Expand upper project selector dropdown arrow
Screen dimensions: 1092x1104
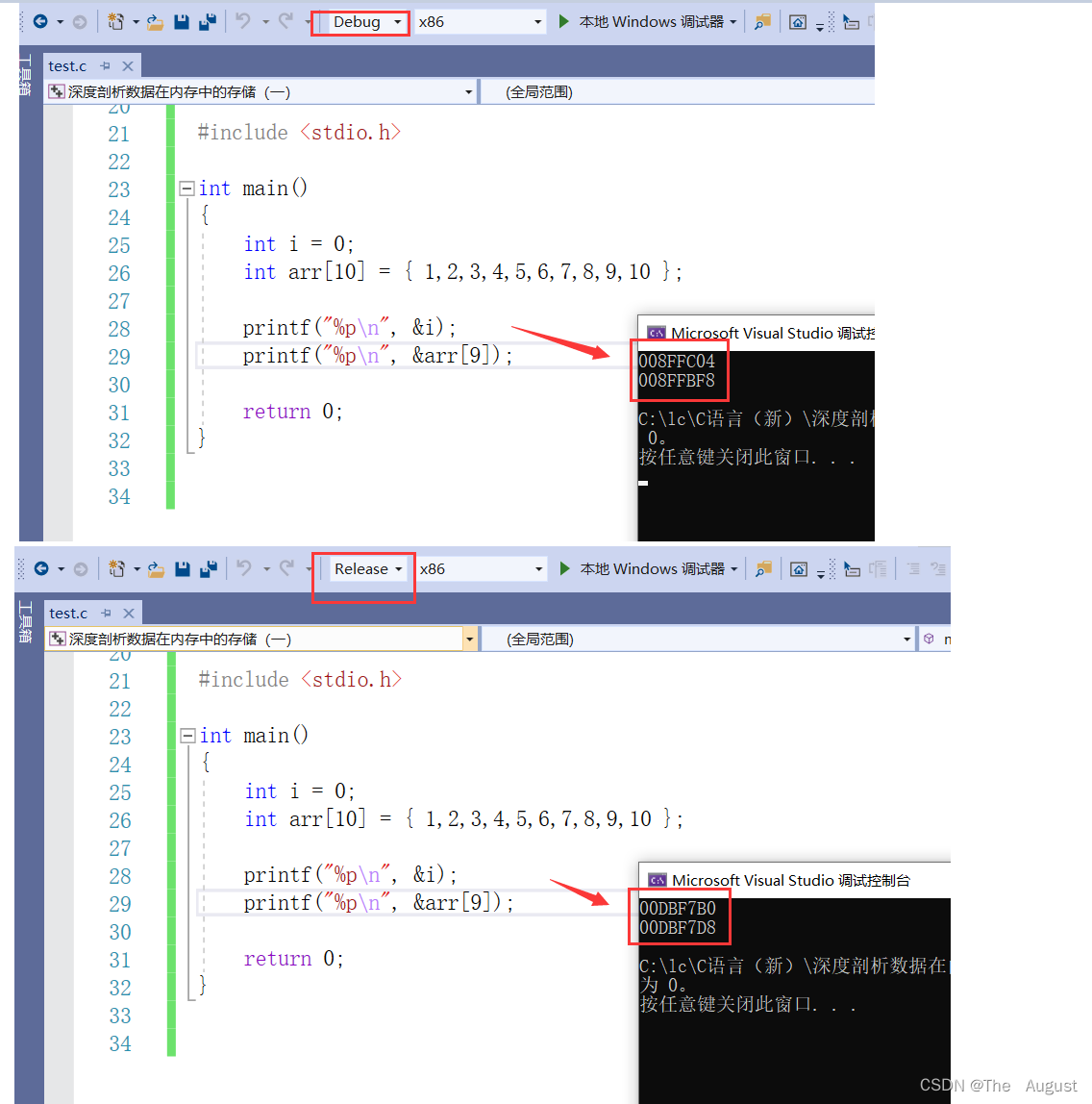(468, 91)
